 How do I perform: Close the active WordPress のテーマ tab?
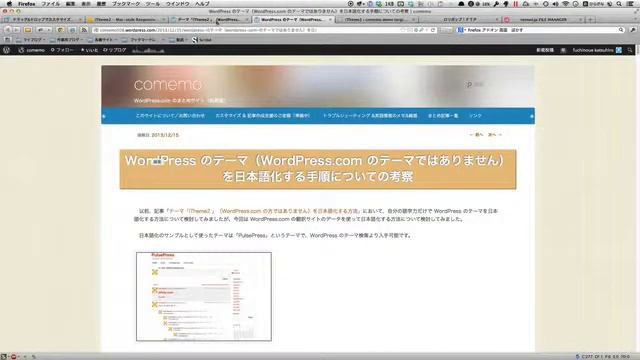point(330,20)
